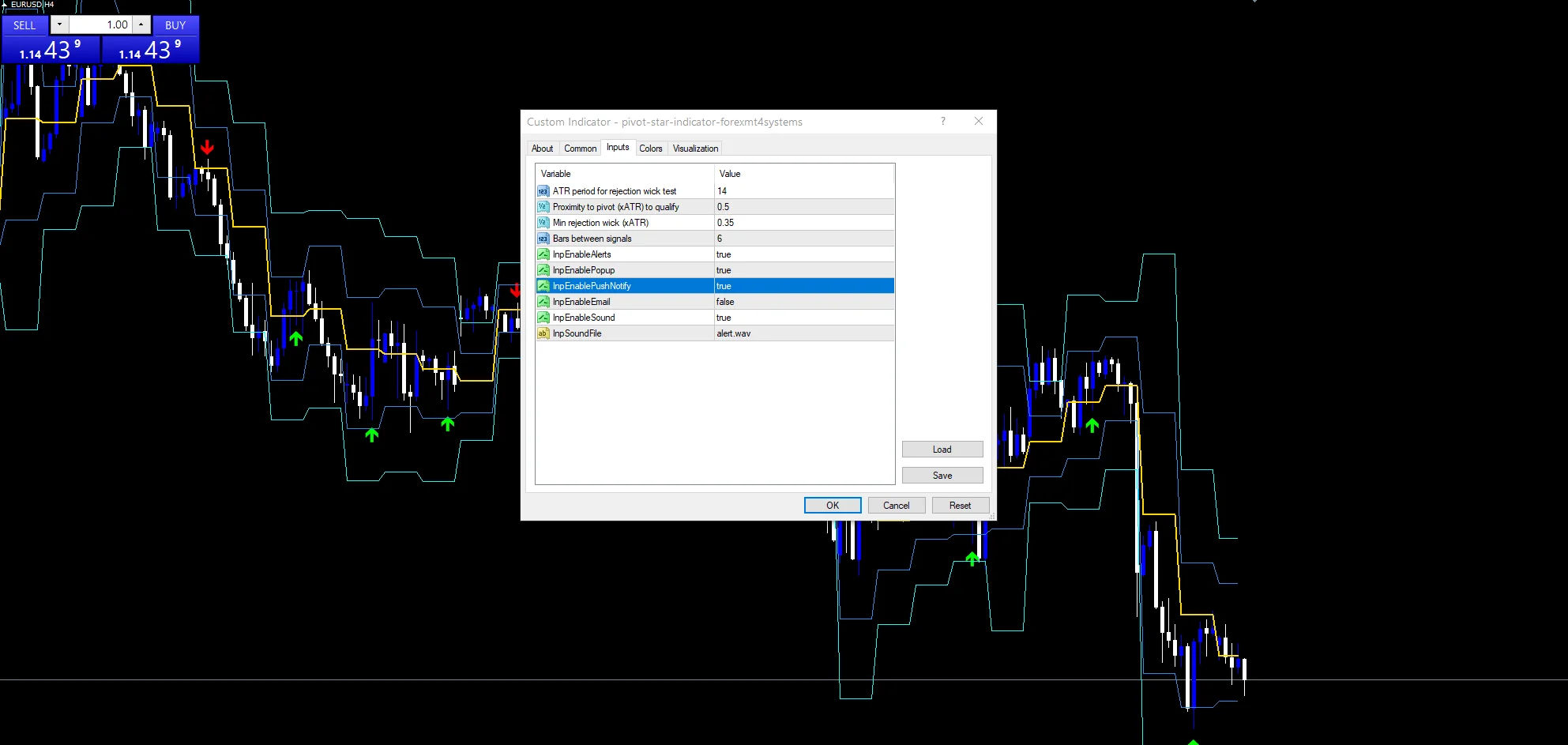This screenshot has height=745, width=1568.
Task: Click the Variable column header
Action: (x=625, y=174)
